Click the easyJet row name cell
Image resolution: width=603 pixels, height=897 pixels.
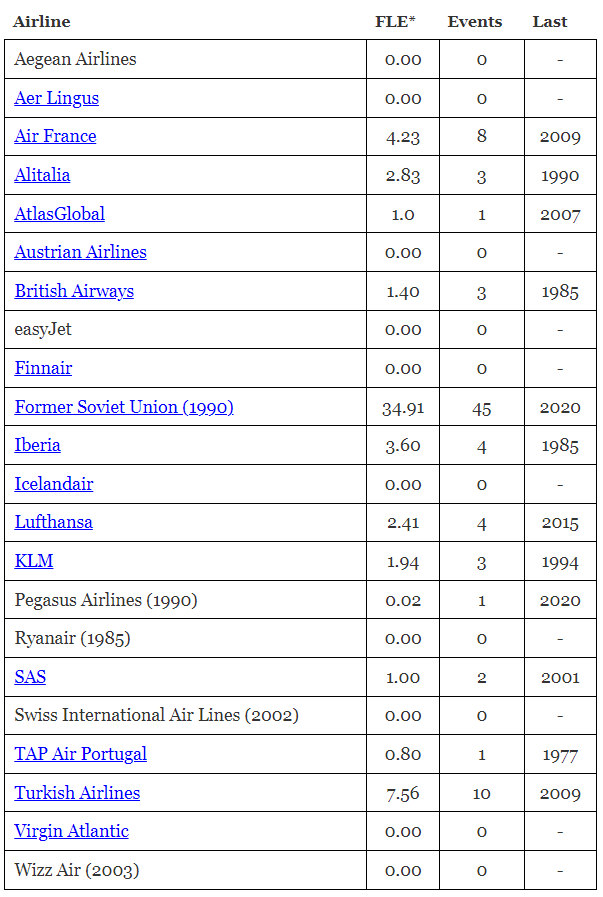(43, 329)
